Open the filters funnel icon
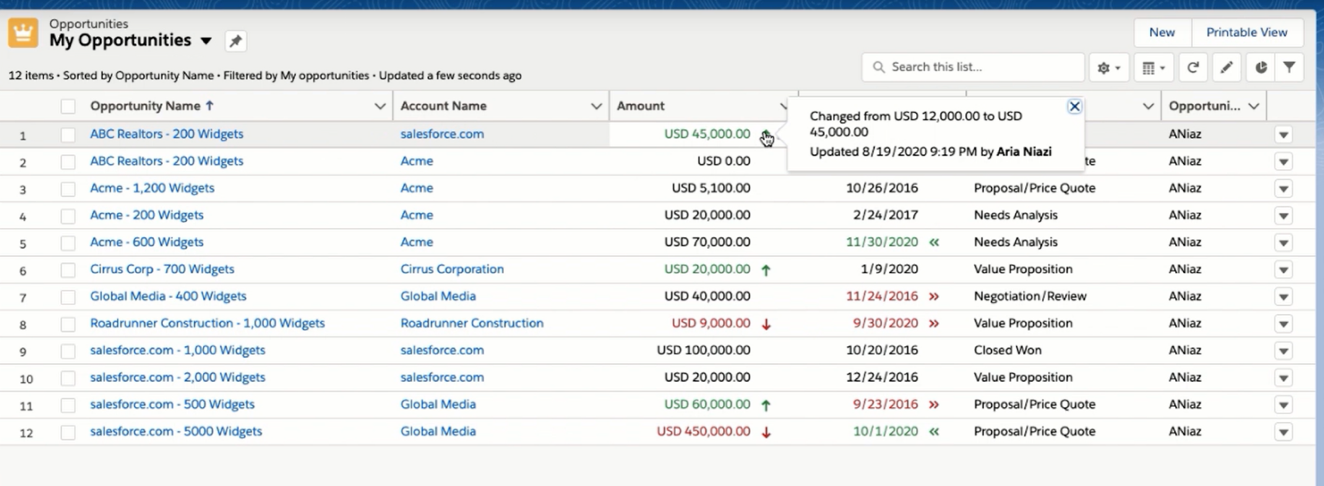The height and width of the screenshot is (486, 1324). [1290, 68]
